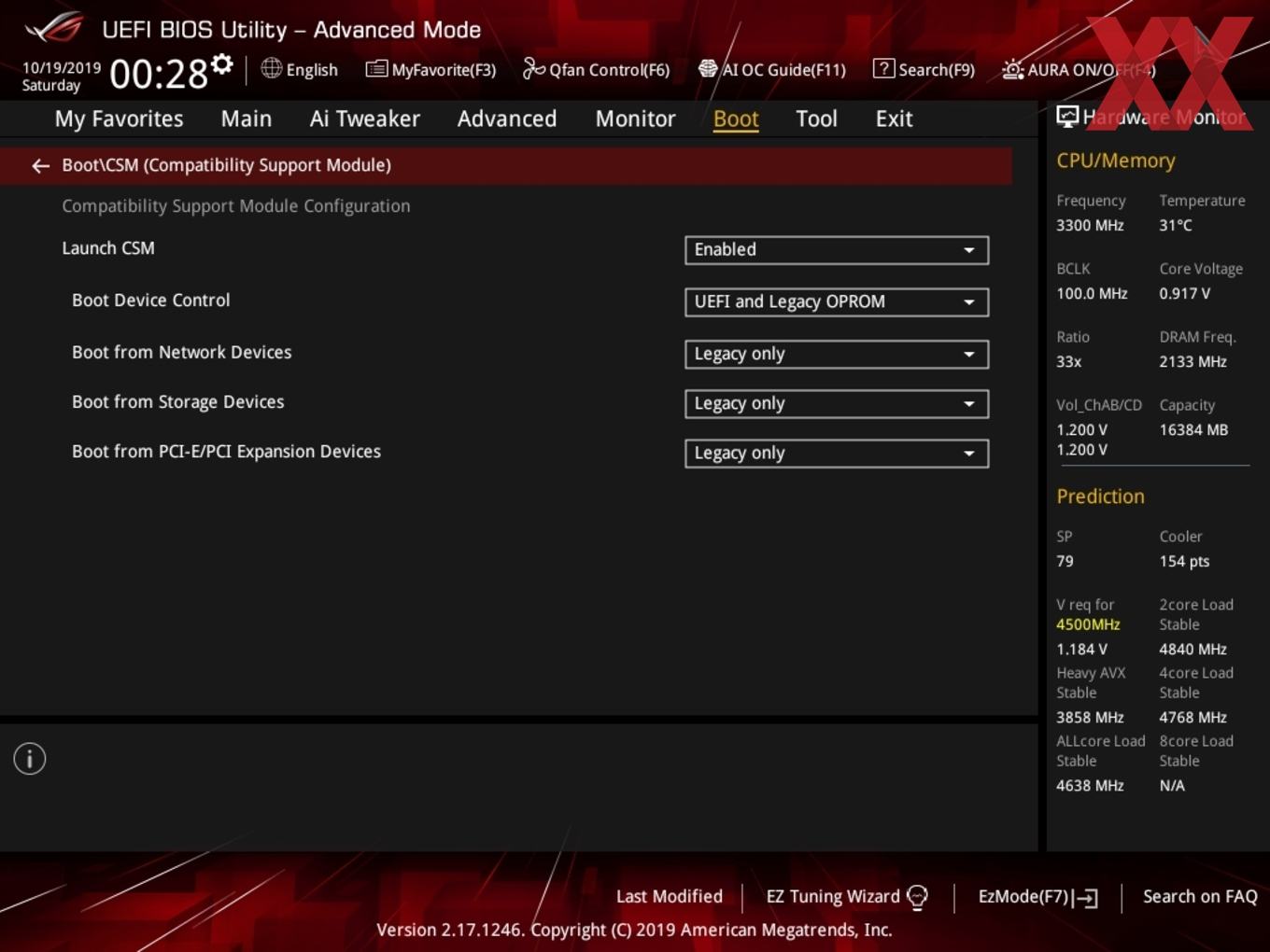Click 2133 MHz DRAM frequency value
The width and height of the screenshot is (1270, 952).
[x=1192, y=361]
